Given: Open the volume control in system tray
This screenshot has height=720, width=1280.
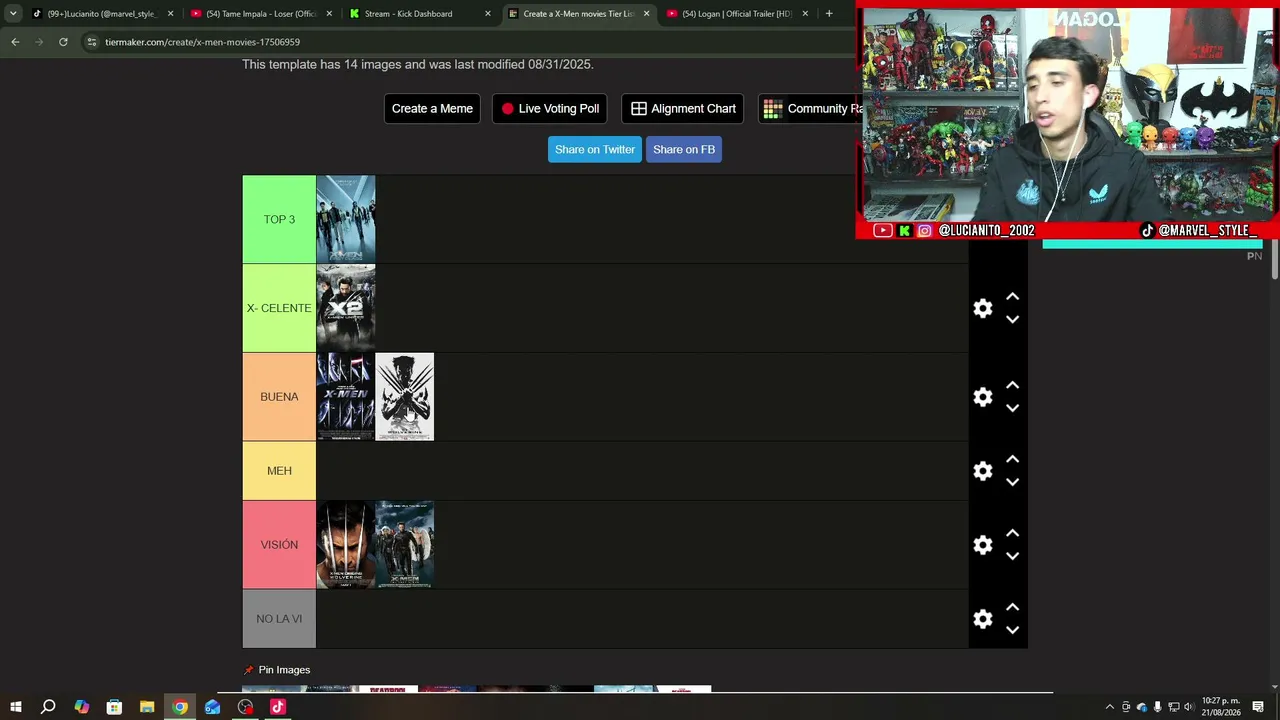Looking at the screenshot, I should [x=1189, y=707].
